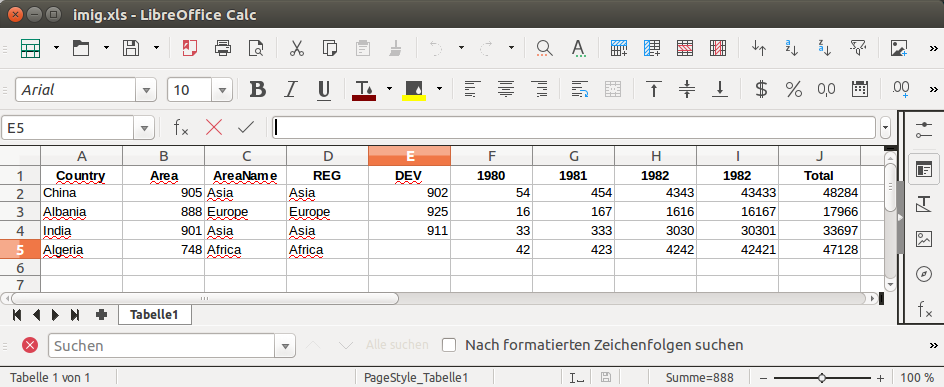This screenshot has height=387, width=944.
Task: Click the delete rows icon
Action: 685,48
